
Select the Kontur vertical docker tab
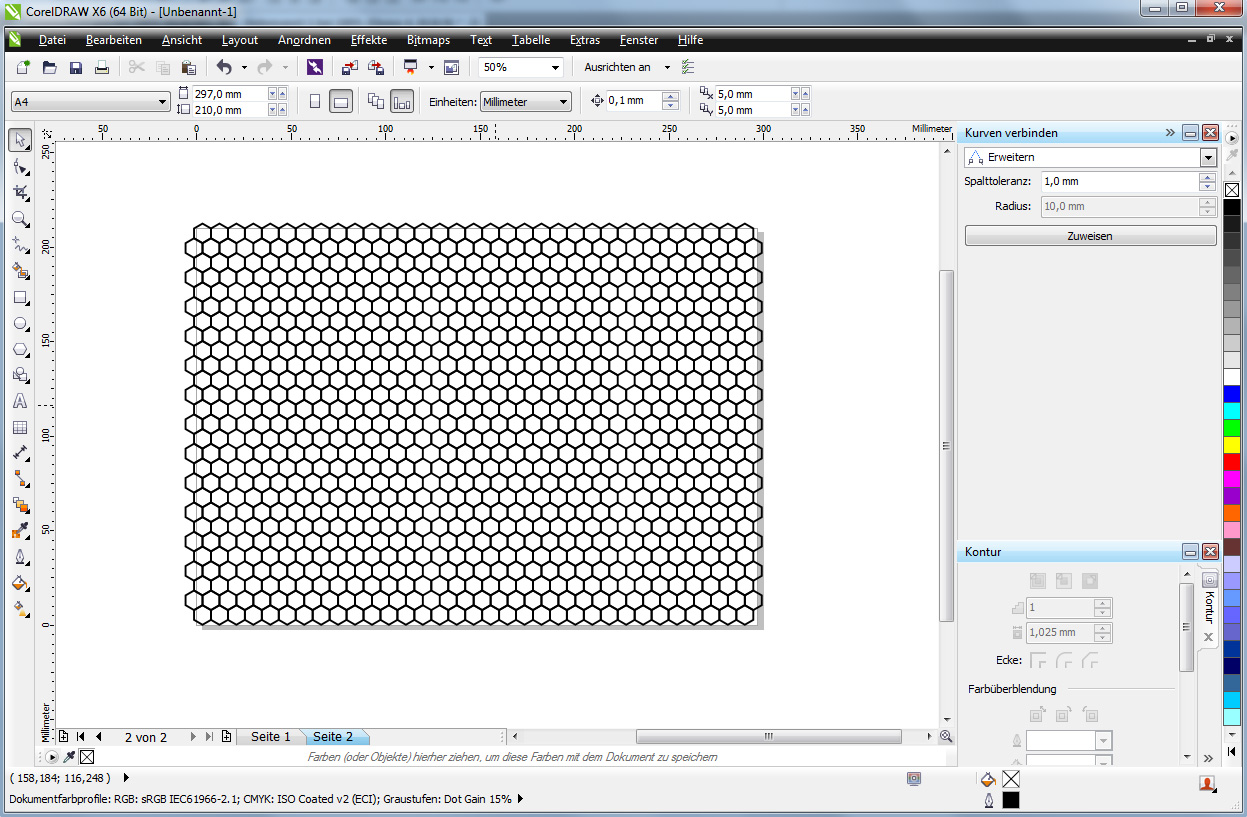coord(1208,606)
